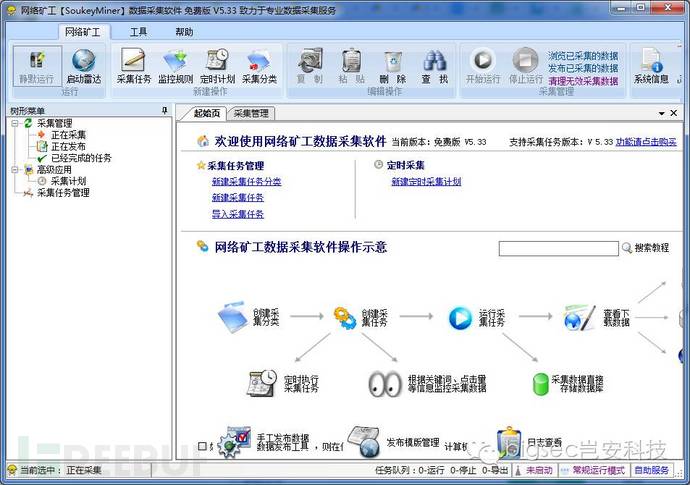
Task: Open 系统信息 system info icon
Action: (651, 60)
